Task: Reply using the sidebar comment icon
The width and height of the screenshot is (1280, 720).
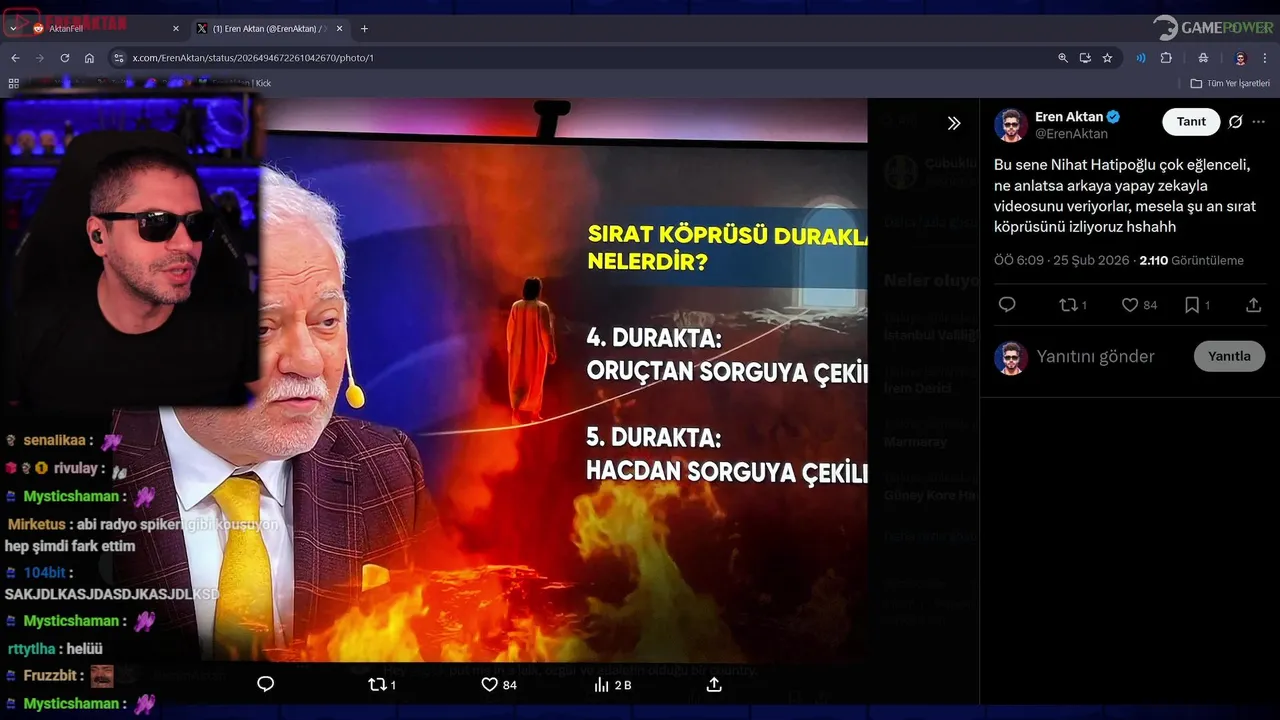Action: point(1007,305)
